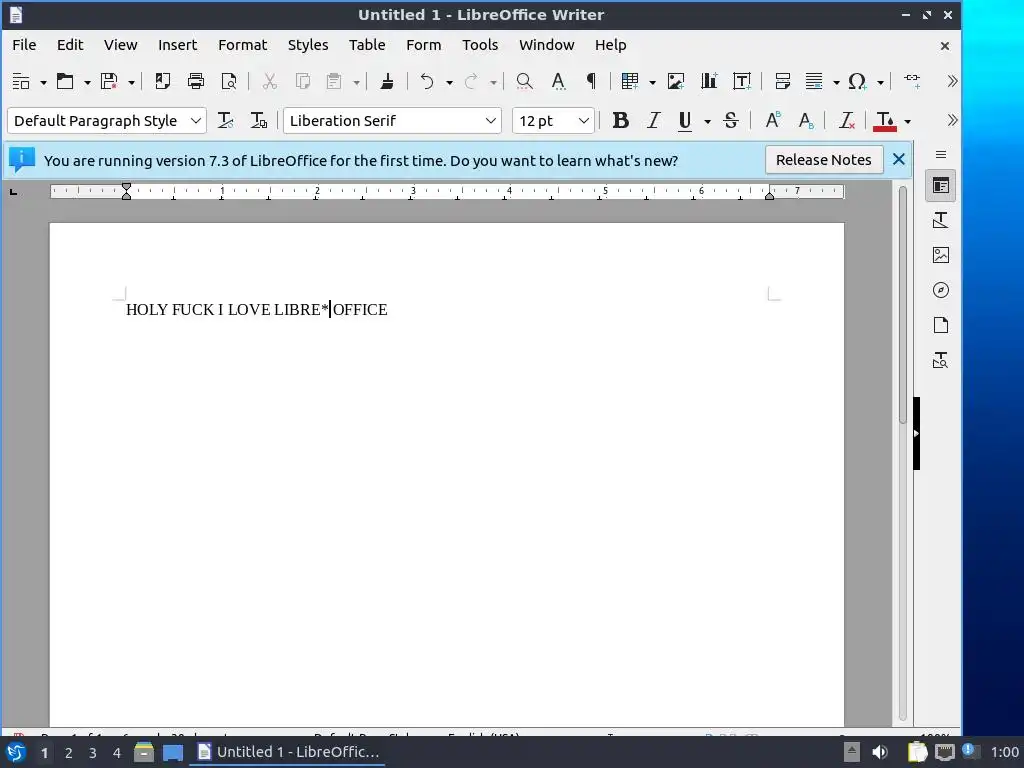
Task: Open sidebar Gallery panel
Action: pos(940,255)
